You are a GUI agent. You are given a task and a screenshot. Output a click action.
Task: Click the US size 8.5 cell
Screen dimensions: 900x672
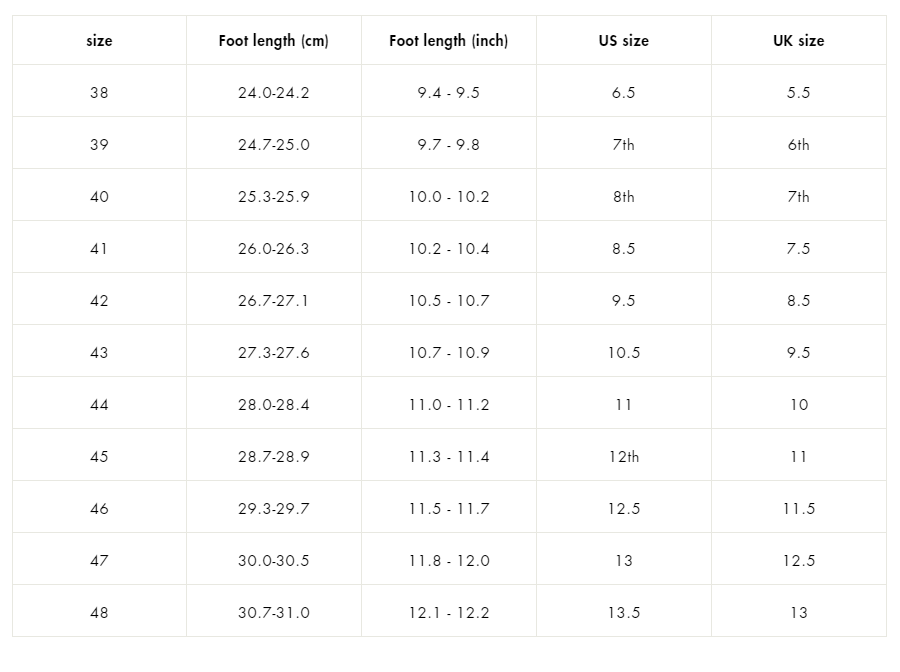point(623,249)
